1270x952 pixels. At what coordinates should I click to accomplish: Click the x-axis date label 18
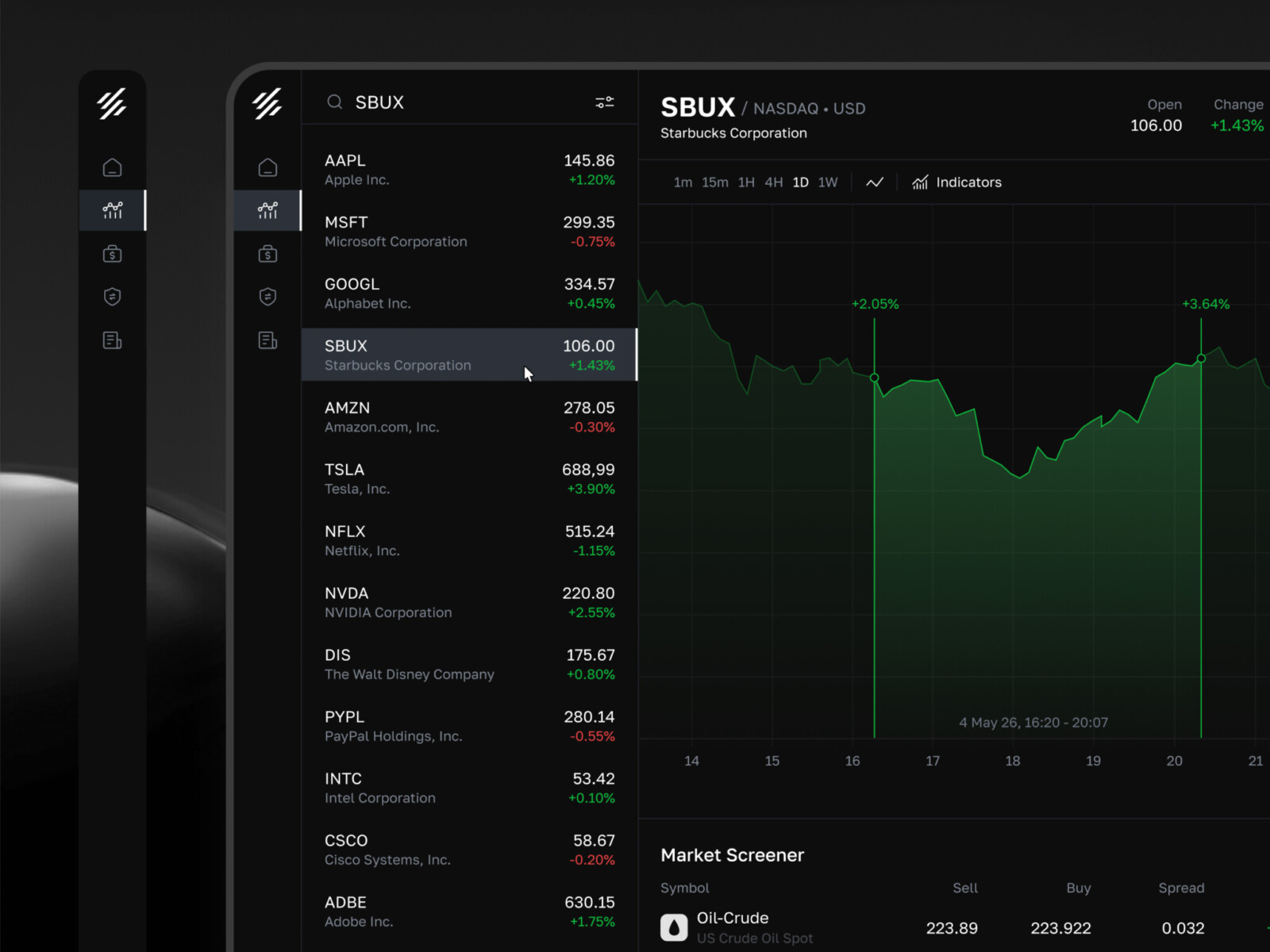tap(1013, 761)
